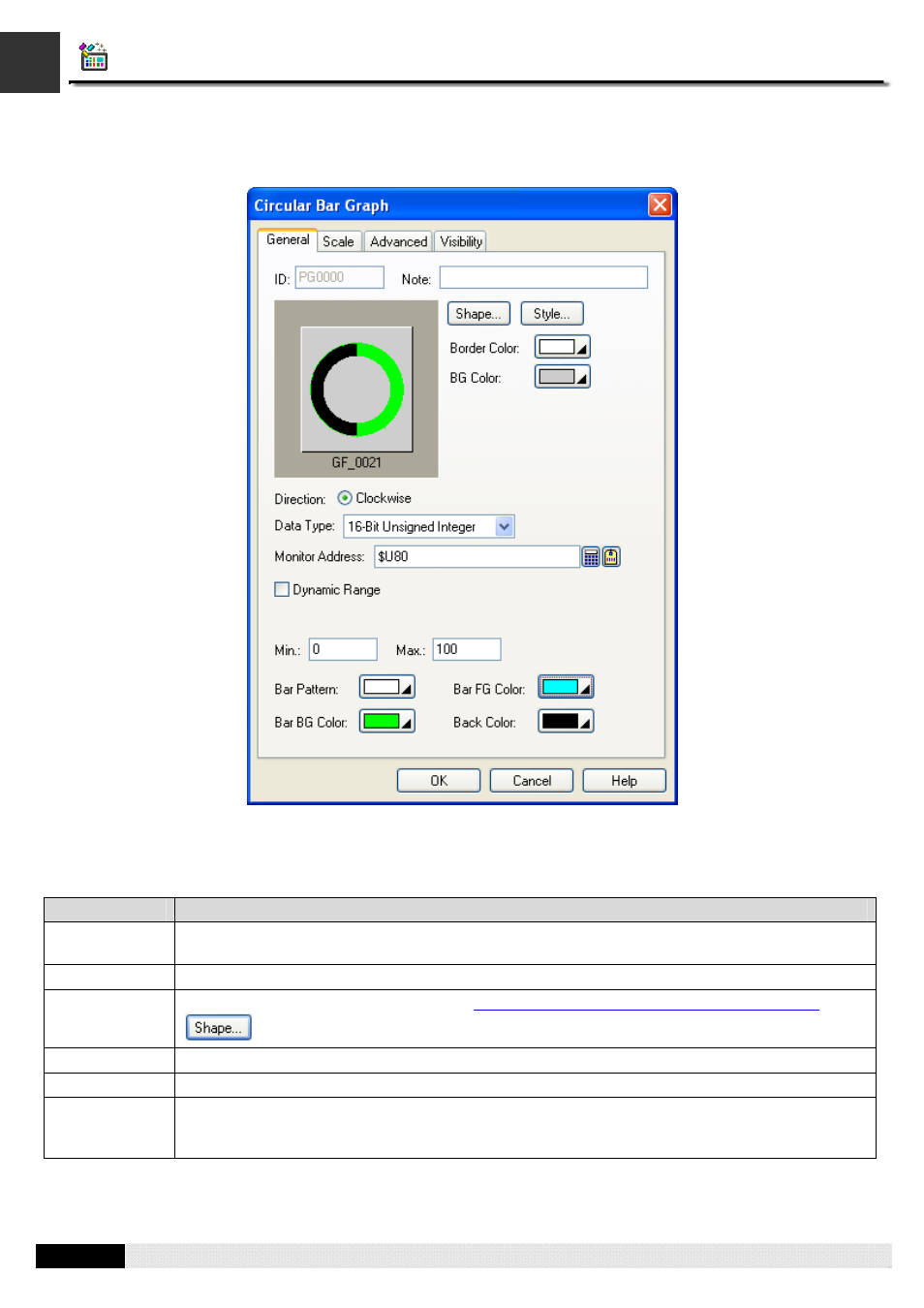Click the application icon in the page header
The image size is (924, 1308).
(x=93, y=57)
